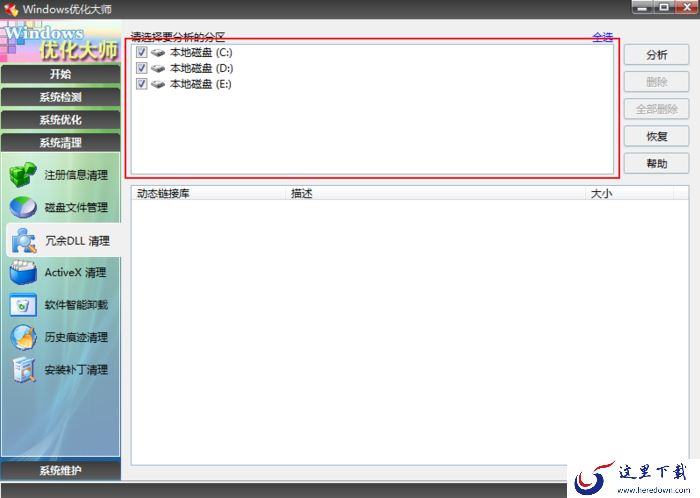This screenshot has width=700, height=498.
Task: Expand the 系统优化 sidebar section
Action: coord(61,120)
